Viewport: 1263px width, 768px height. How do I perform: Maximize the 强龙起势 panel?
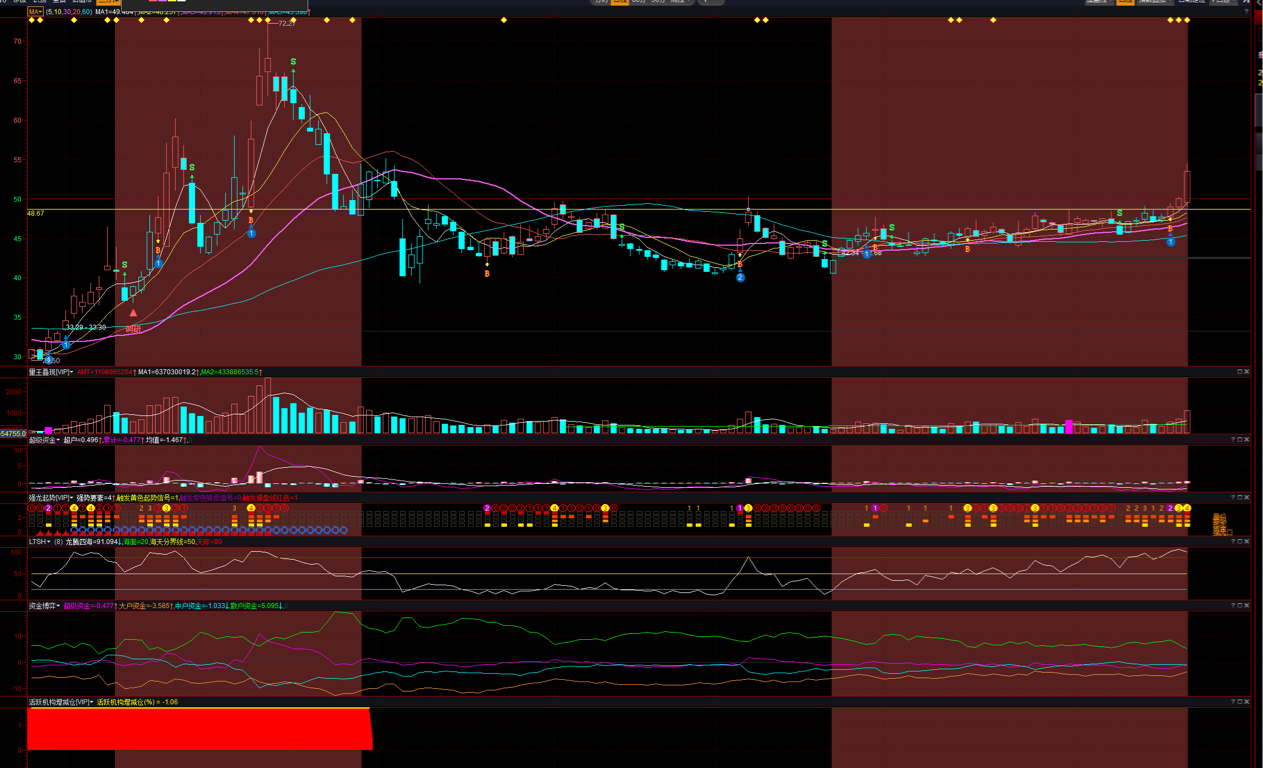[x=1240, y=497]
